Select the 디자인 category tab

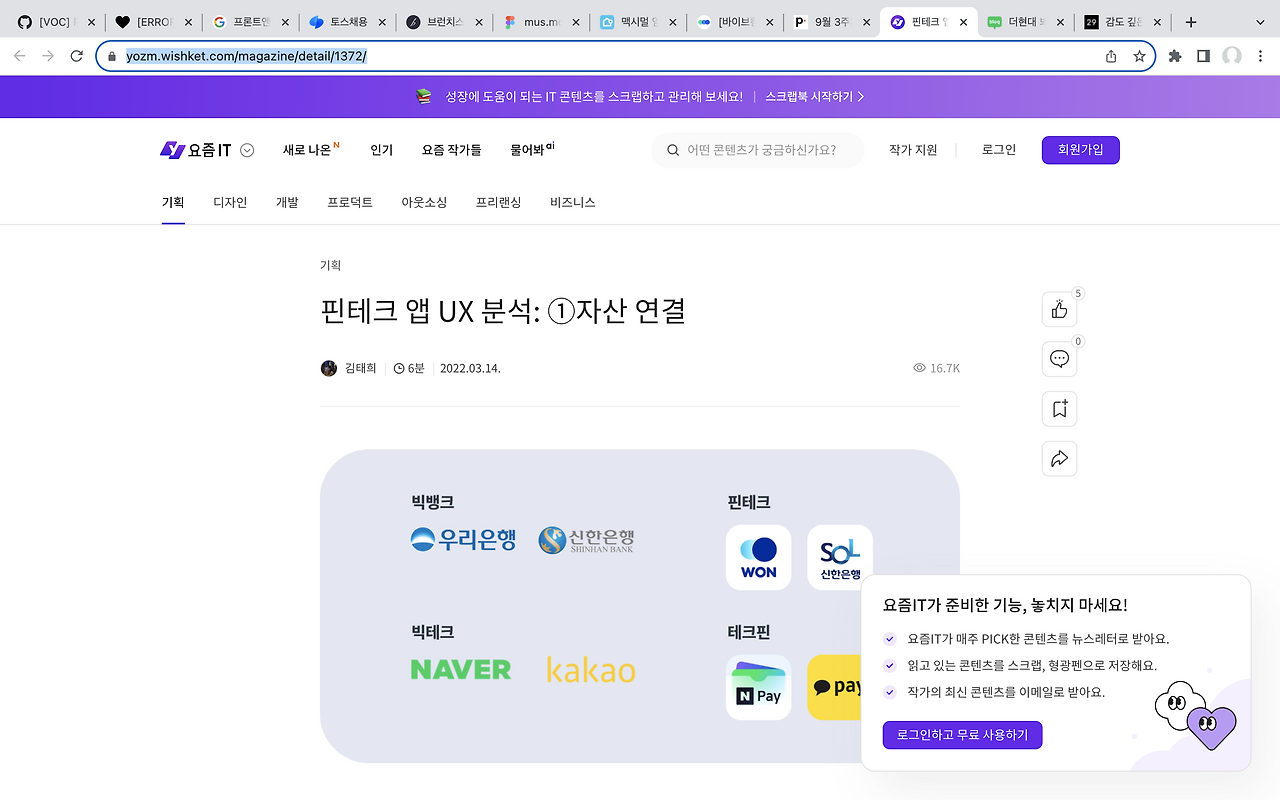(230, 202)
